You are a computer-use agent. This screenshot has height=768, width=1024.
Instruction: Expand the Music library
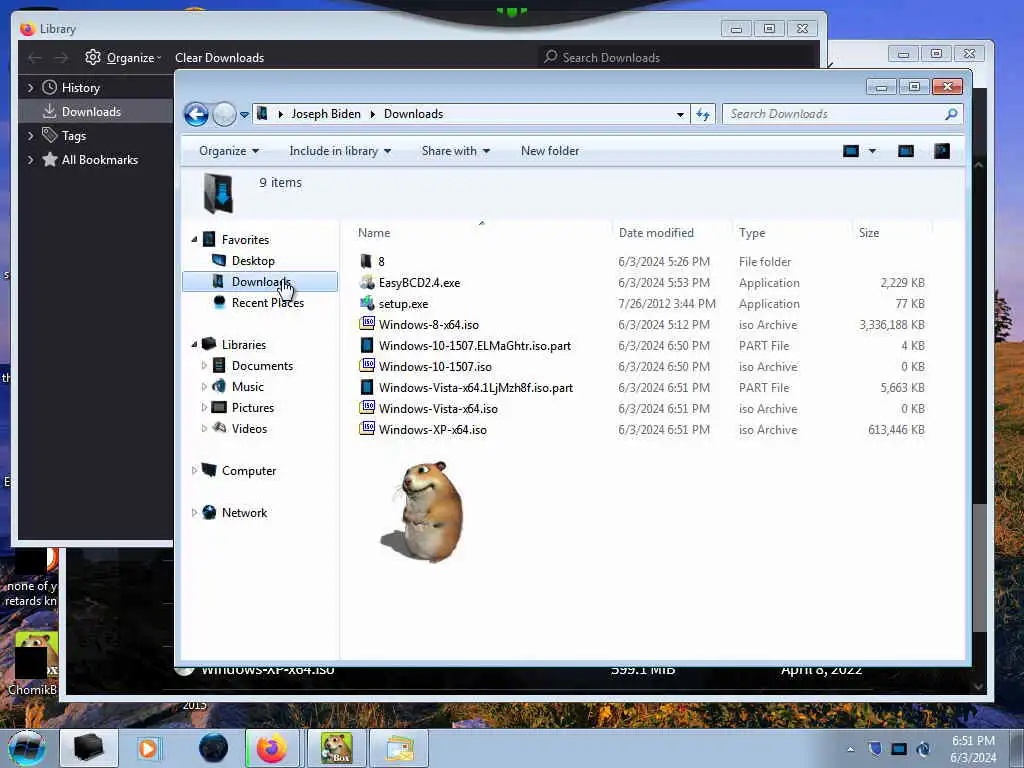point(204,387)
